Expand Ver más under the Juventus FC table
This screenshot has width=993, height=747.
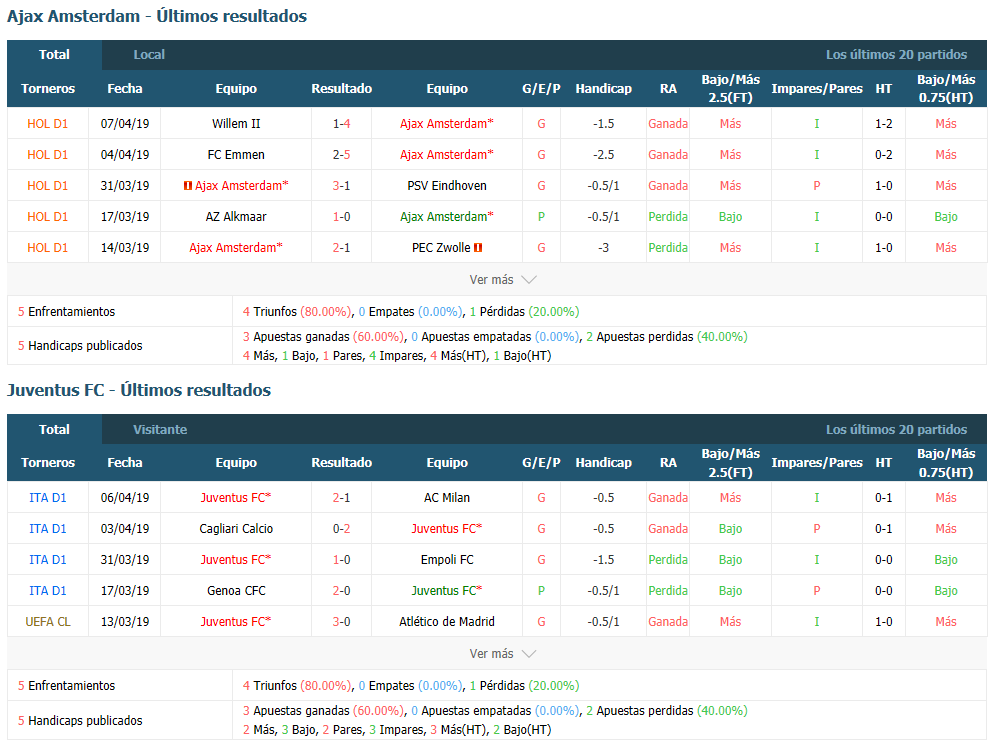[x=503, y=653]
